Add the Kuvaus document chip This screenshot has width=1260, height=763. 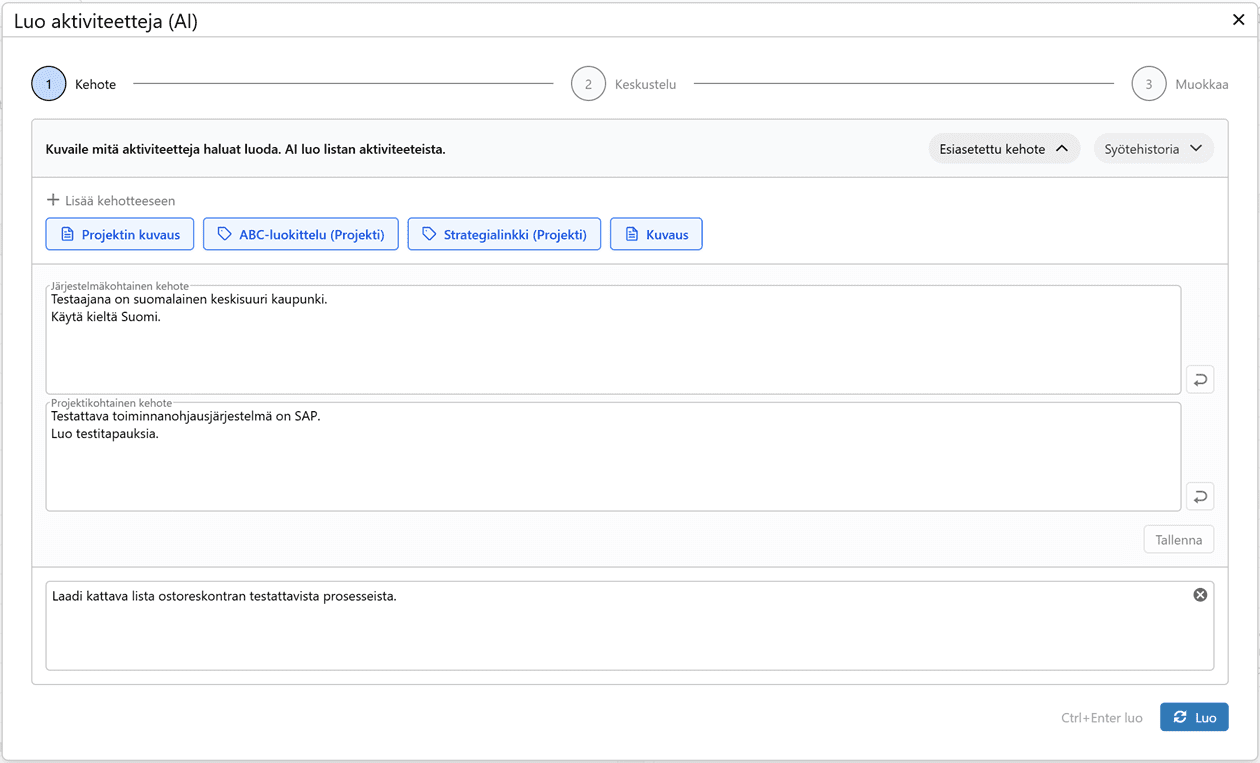tap(656, 234)
